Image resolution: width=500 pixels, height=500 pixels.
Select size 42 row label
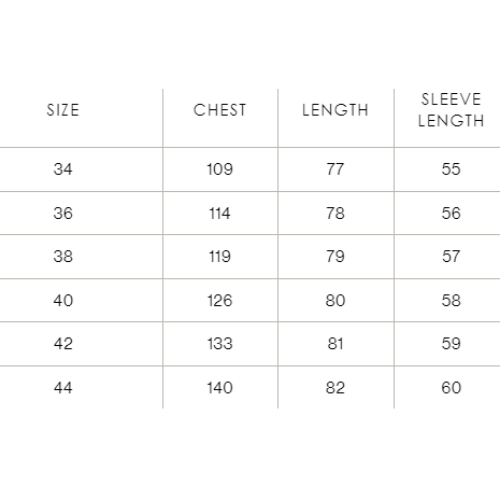(63, 344)
